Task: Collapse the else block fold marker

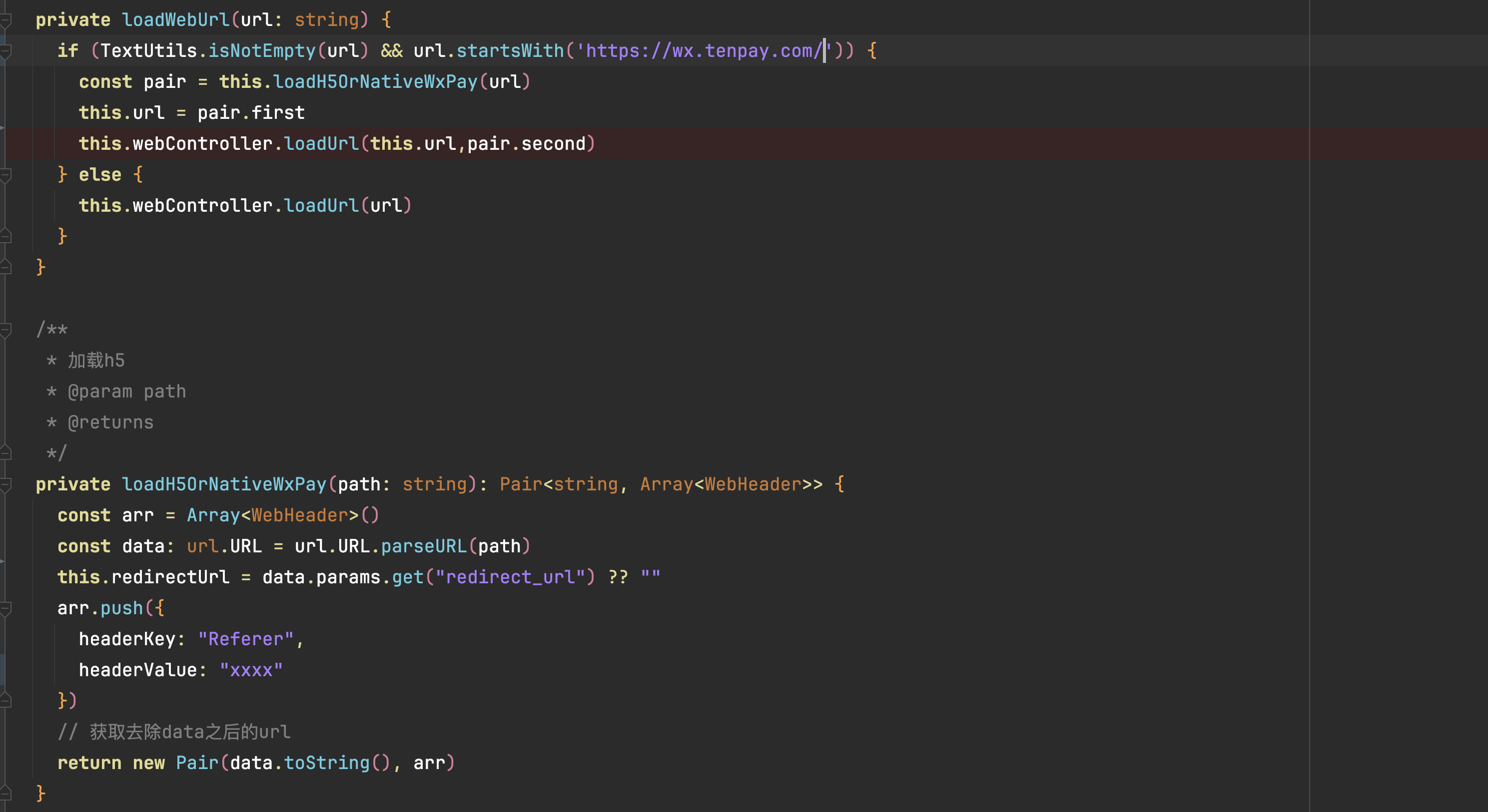Action: (6, 175)
